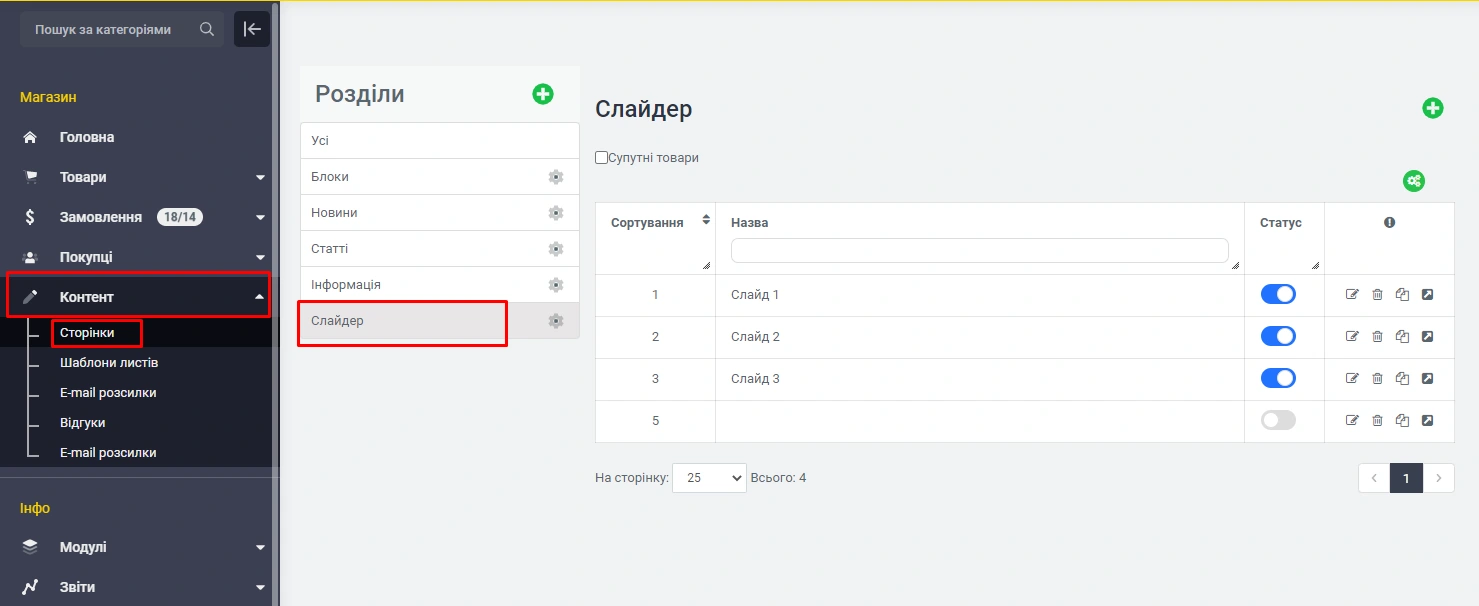Click the edit icon for Слайд 1
This screenshot has width=1479, height=606.
[1352, 294]
